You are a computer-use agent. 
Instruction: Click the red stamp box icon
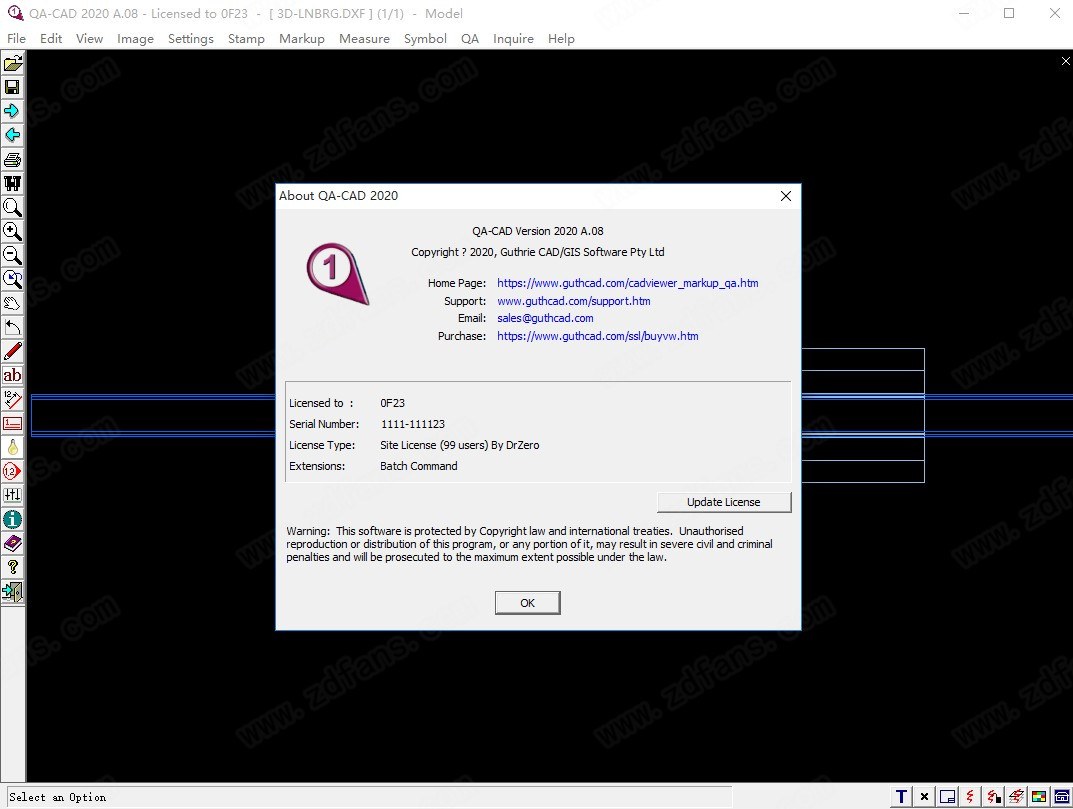[12, 423]
